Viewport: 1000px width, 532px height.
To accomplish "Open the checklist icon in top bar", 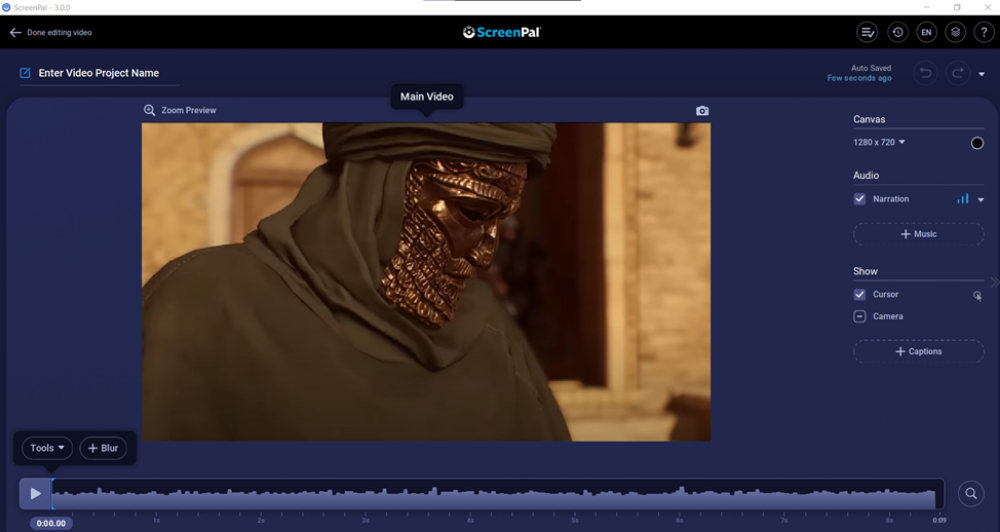I will pos(867,33).
